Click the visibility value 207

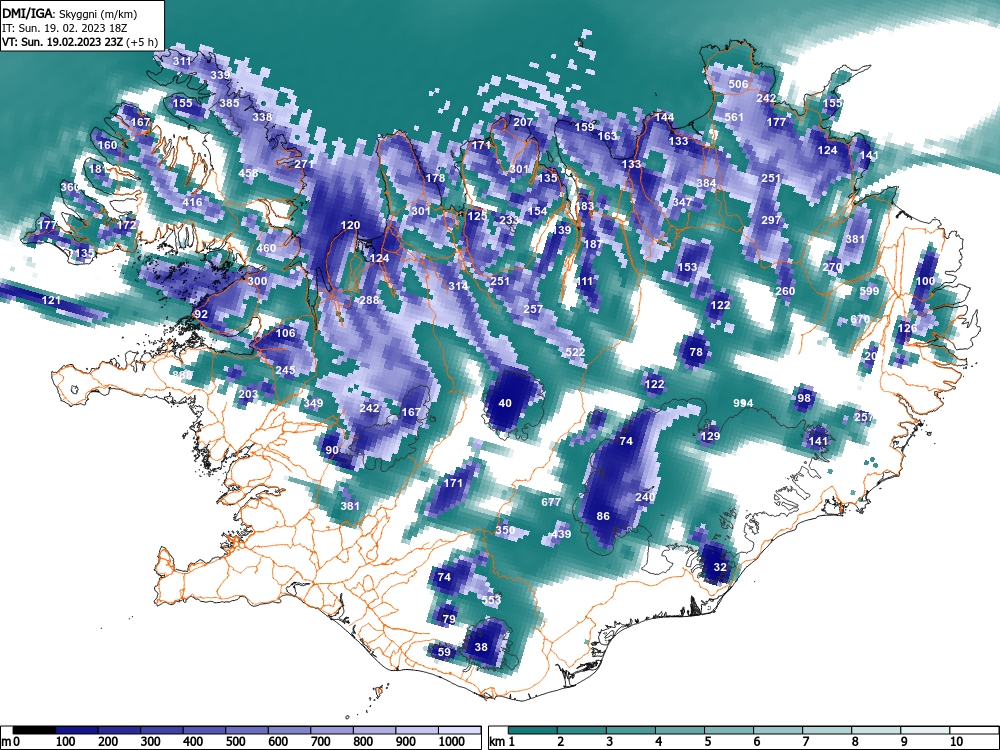coord(523,122)
